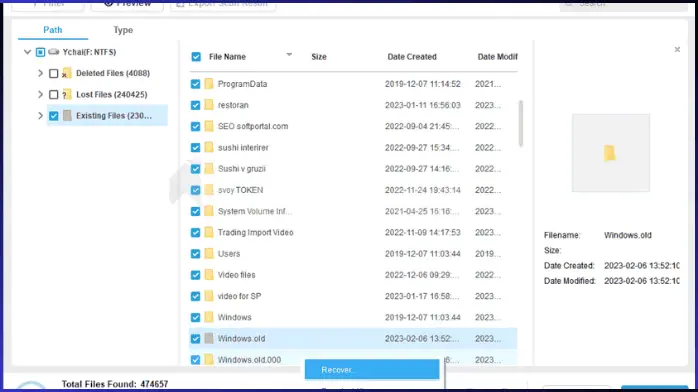Viewport: 698px width, 392px height.
Task: Click Lost Files (240425) tree label
Action: click(112, 94)
